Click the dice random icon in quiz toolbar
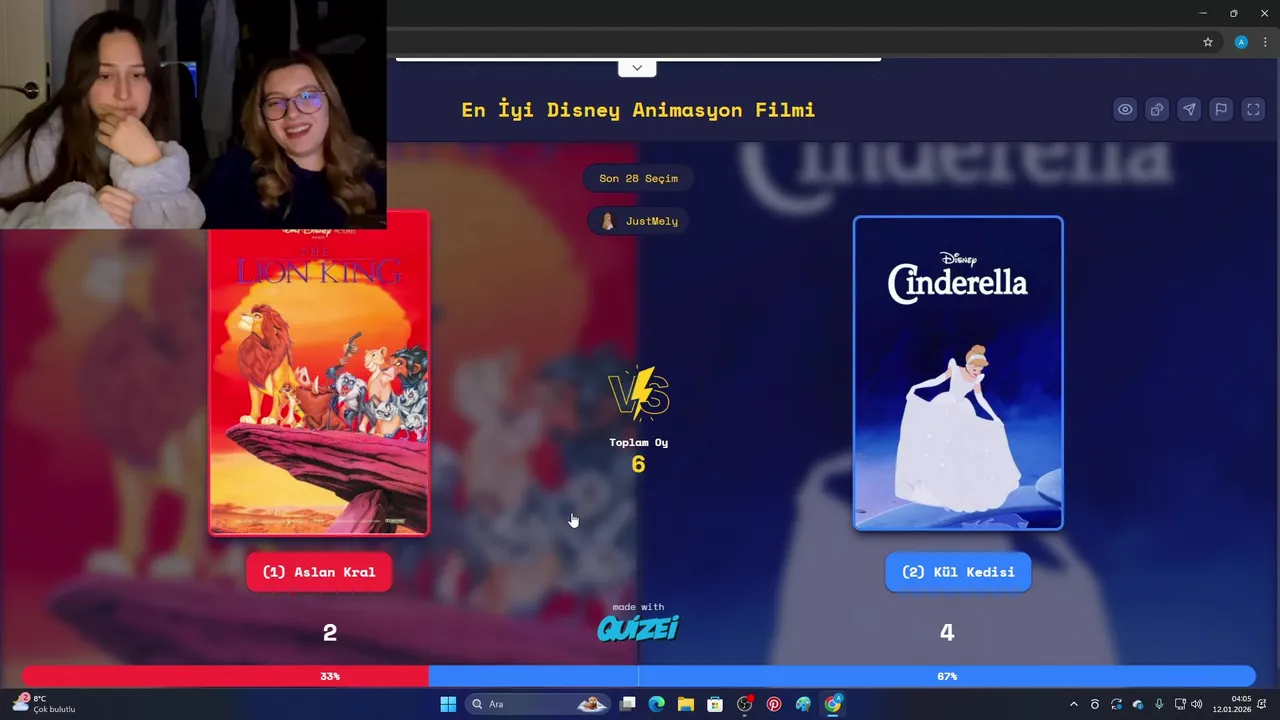1280x720 pixels. 1157,110
